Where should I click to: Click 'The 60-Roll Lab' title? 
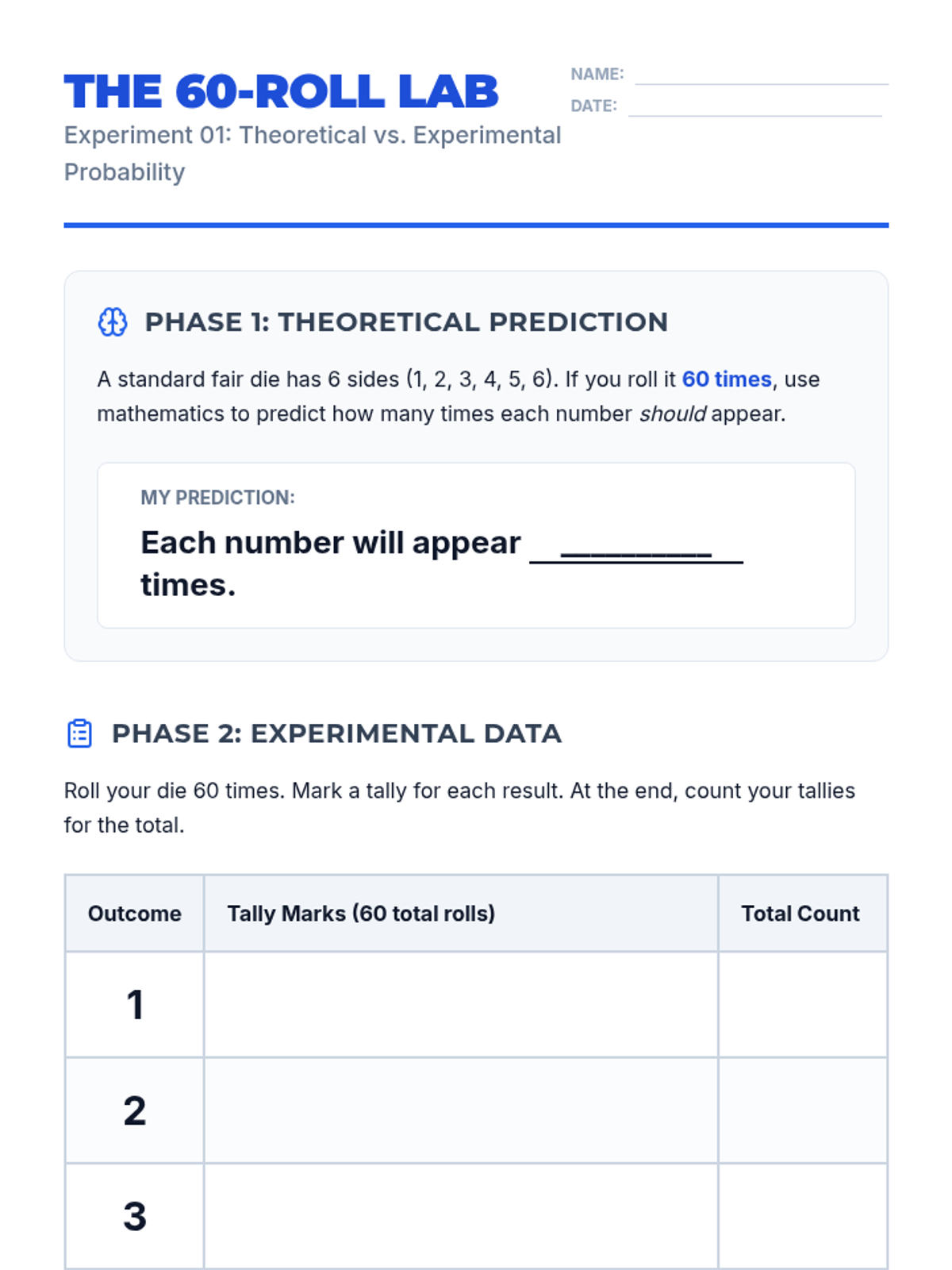click(281, 91)
